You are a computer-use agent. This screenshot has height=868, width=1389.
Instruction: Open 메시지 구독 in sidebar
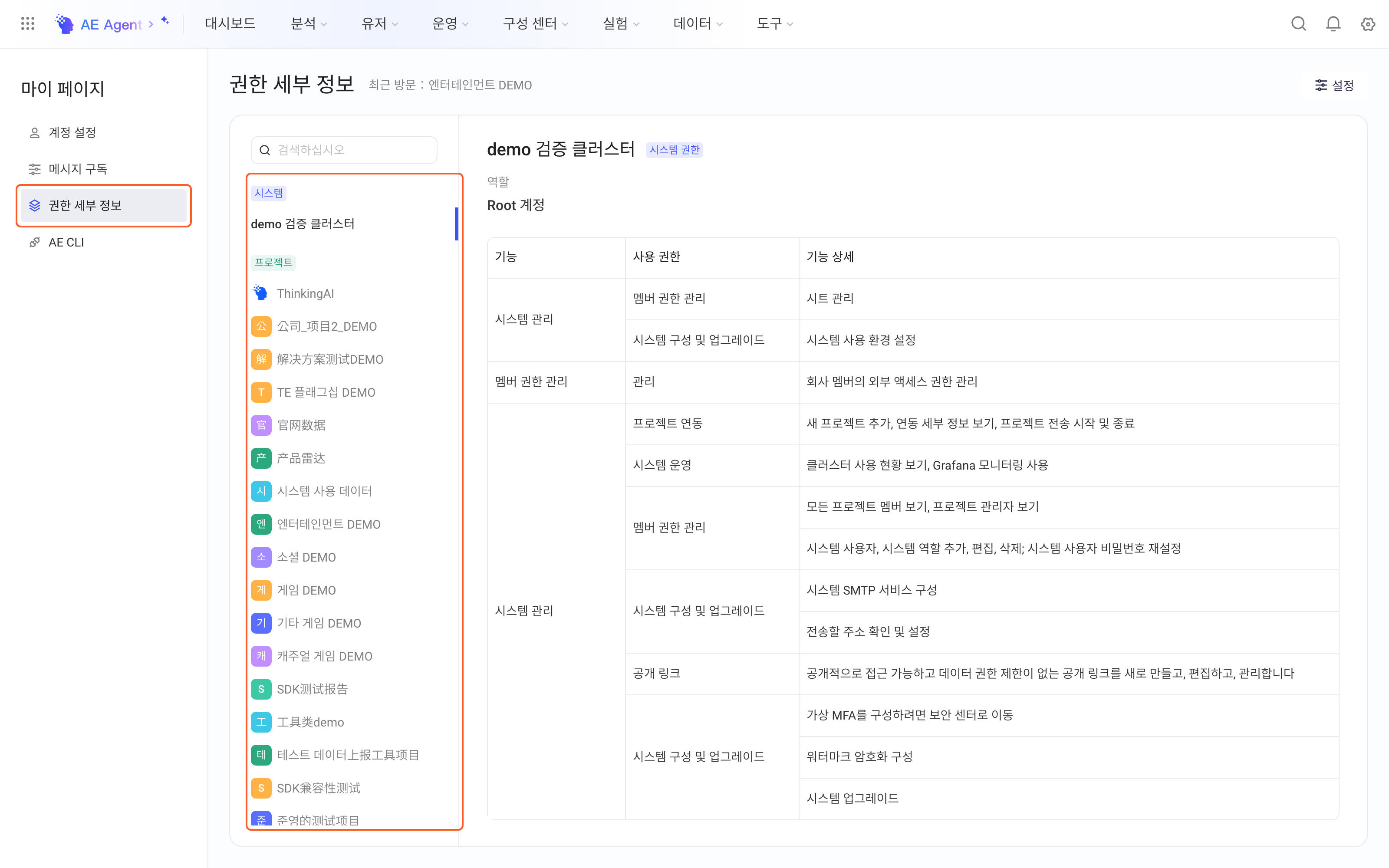click(103, 169)
